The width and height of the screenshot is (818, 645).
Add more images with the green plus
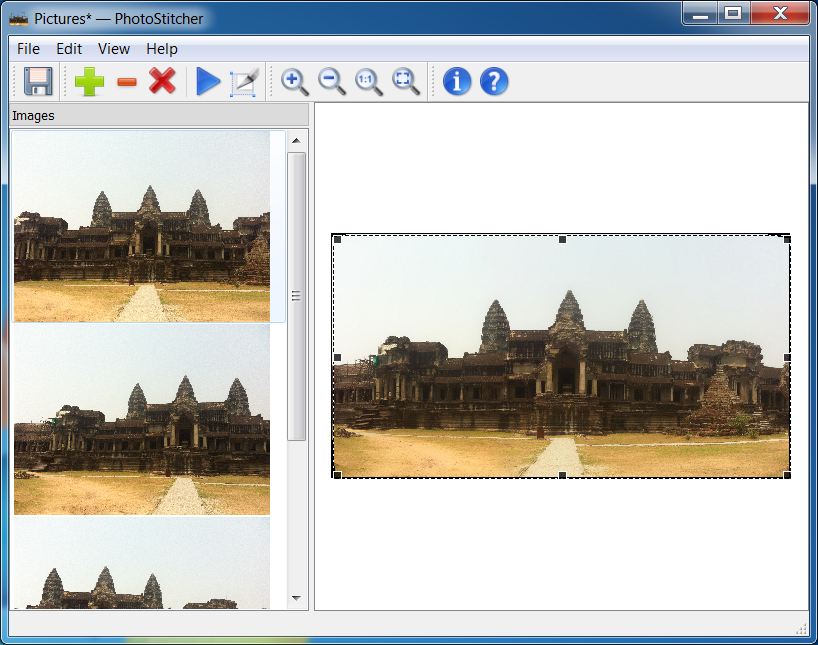[x=88, y=83]
